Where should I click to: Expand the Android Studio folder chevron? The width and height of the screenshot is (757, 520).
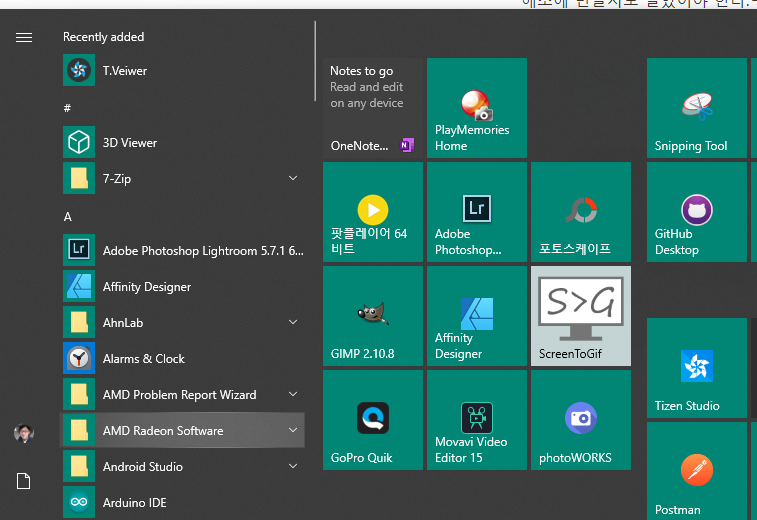click(293, 466)
